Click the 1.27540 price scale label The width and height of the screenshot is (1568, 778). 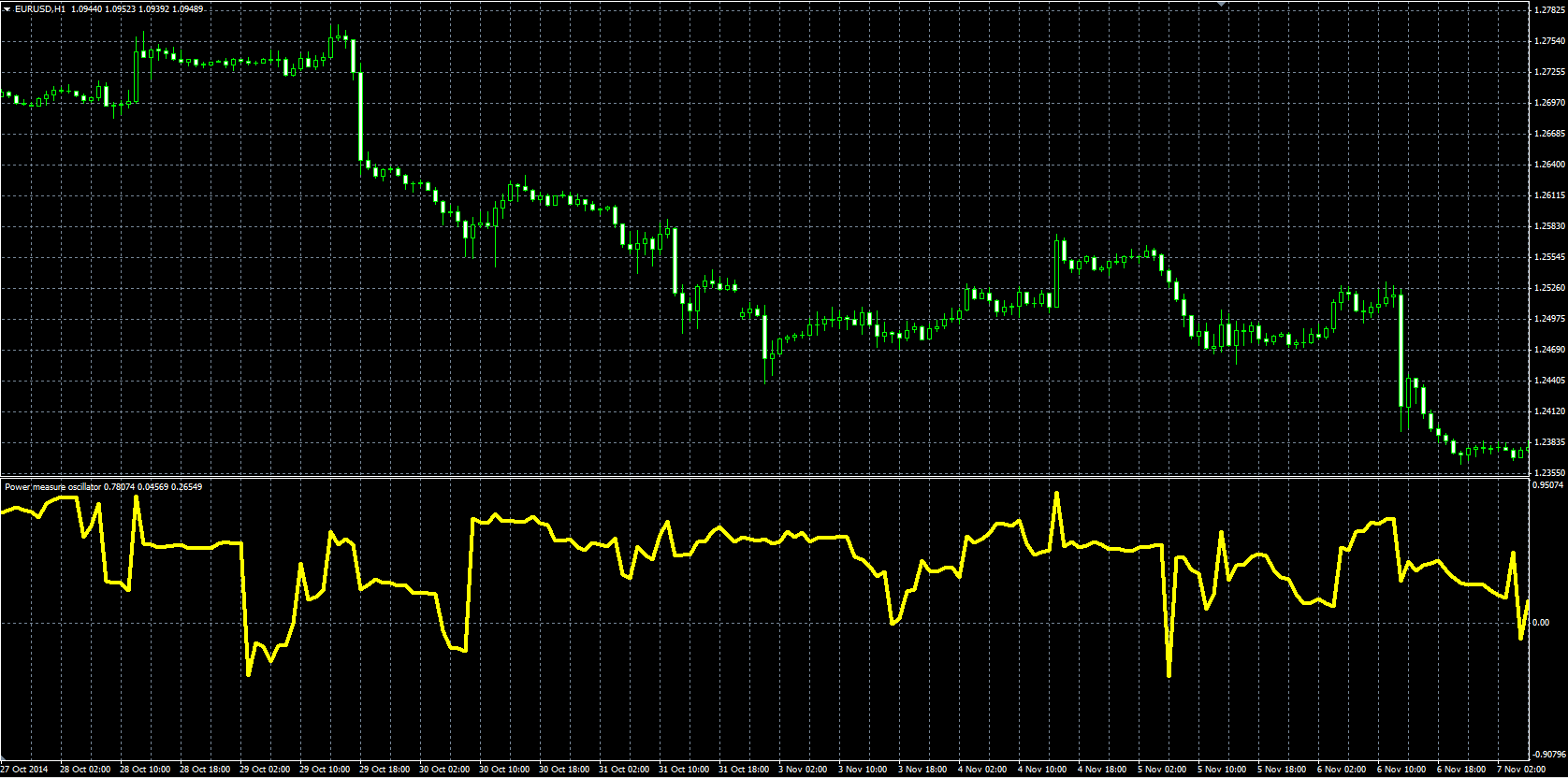tap(1550, 41)
